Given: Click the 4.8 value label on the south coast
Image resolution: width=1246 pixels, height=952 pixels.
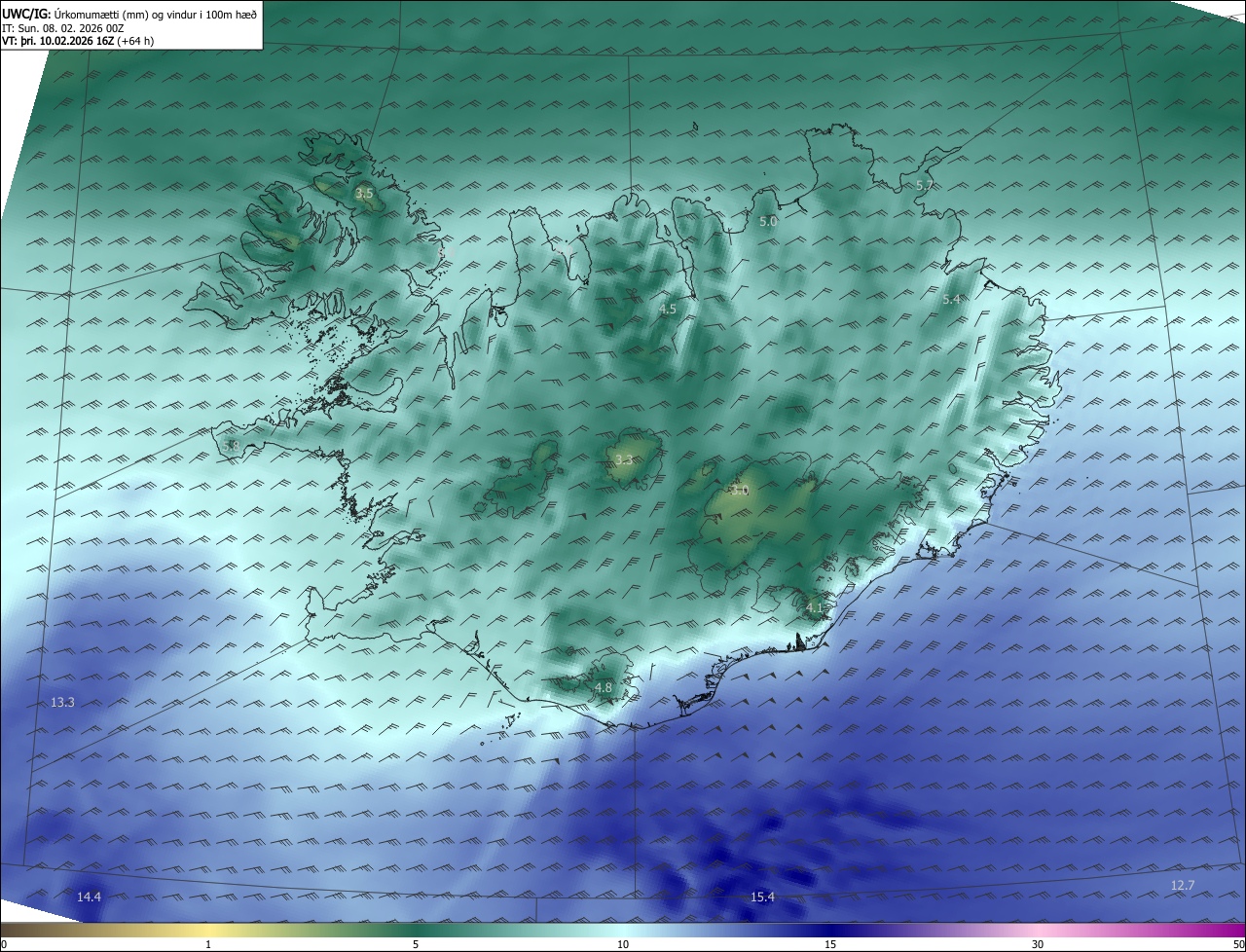Looking at the screenshot, I should [x=604, y=688].
